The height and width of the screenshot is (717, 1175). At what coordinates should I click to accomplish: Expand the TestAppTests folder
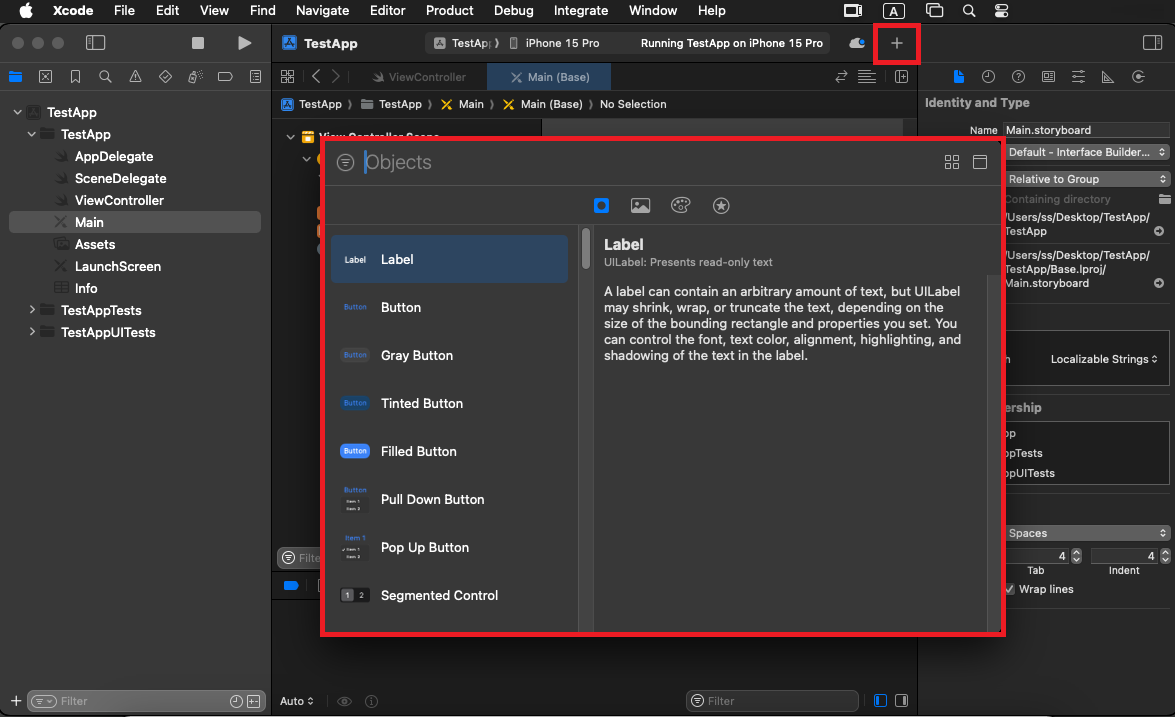[31, 309]
